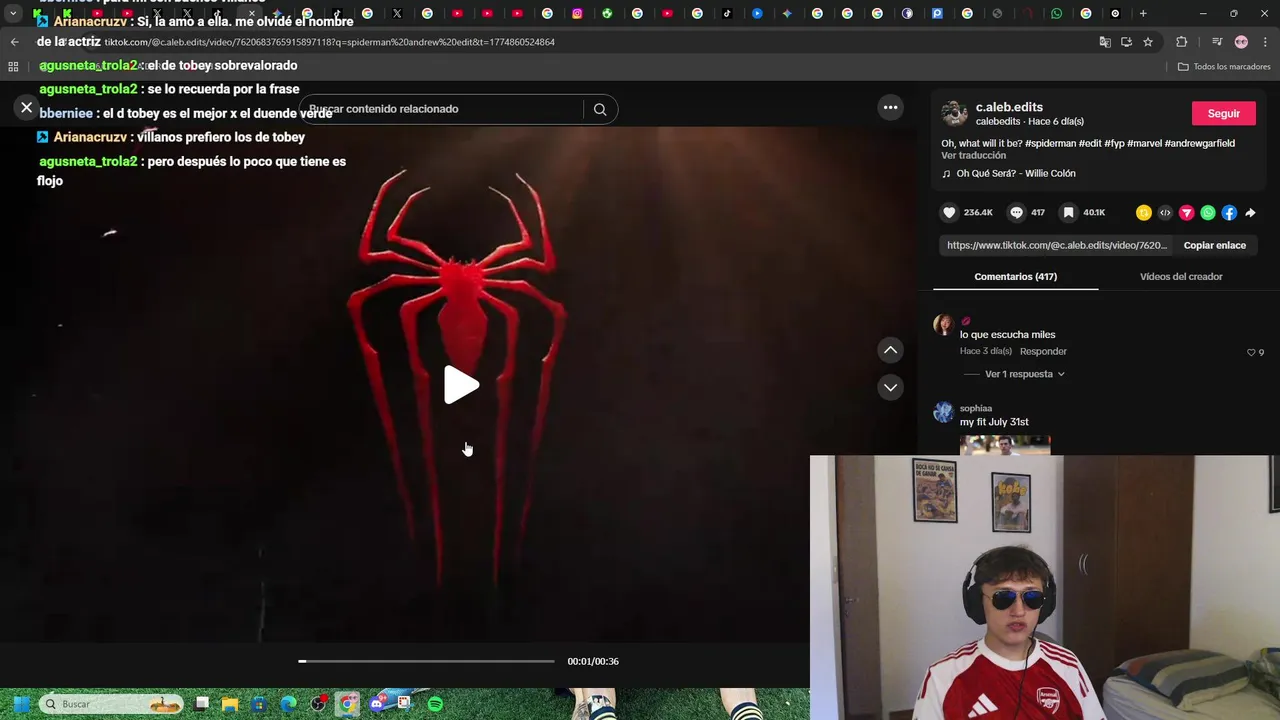Save the video with the bookmark icon

point(1069,213)
